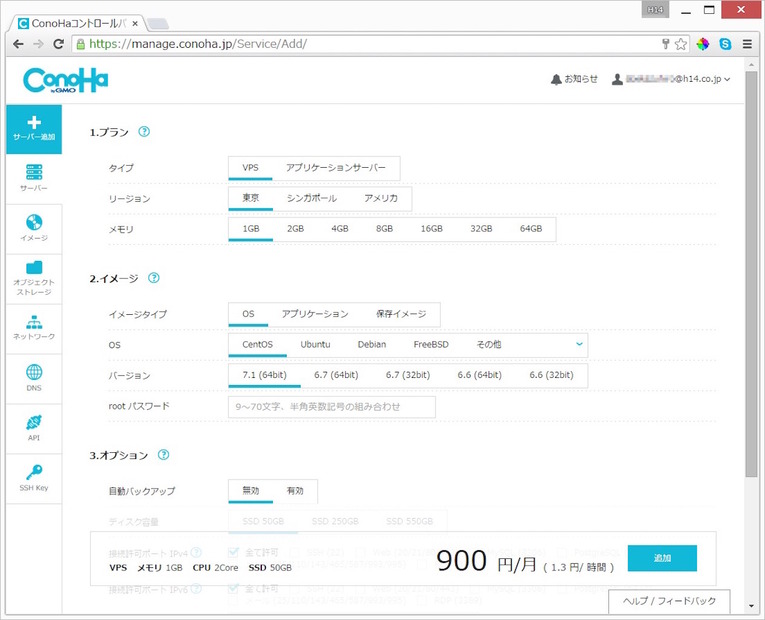Open ヘルプ / フィードバック panel
The height and width of the screenshot is (620, 765).
click(669, 601)
